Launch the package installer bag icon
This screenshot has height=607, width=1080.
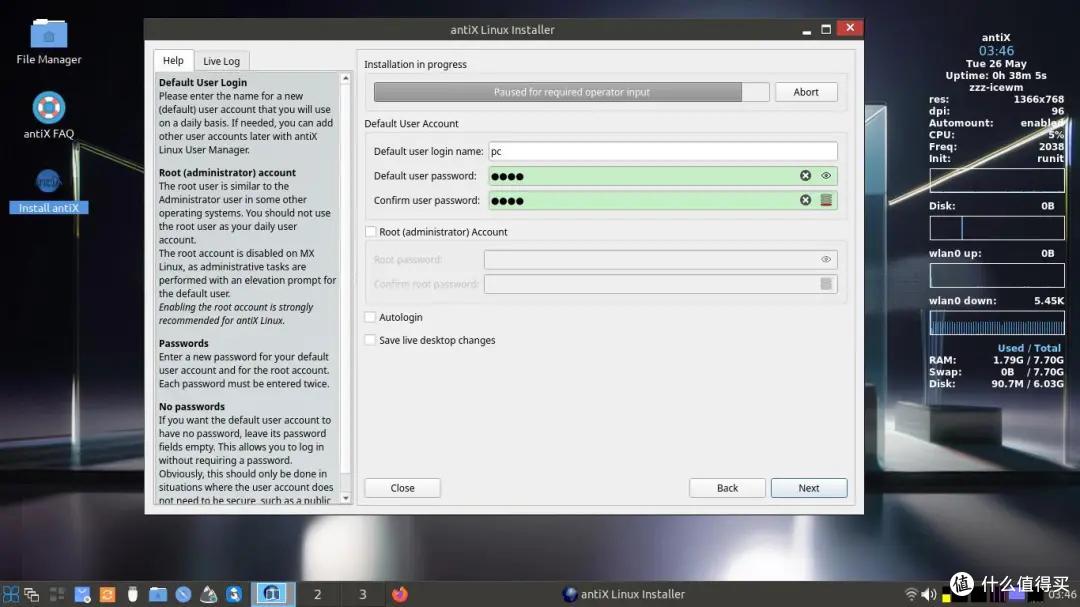click(x=82, y=594)
